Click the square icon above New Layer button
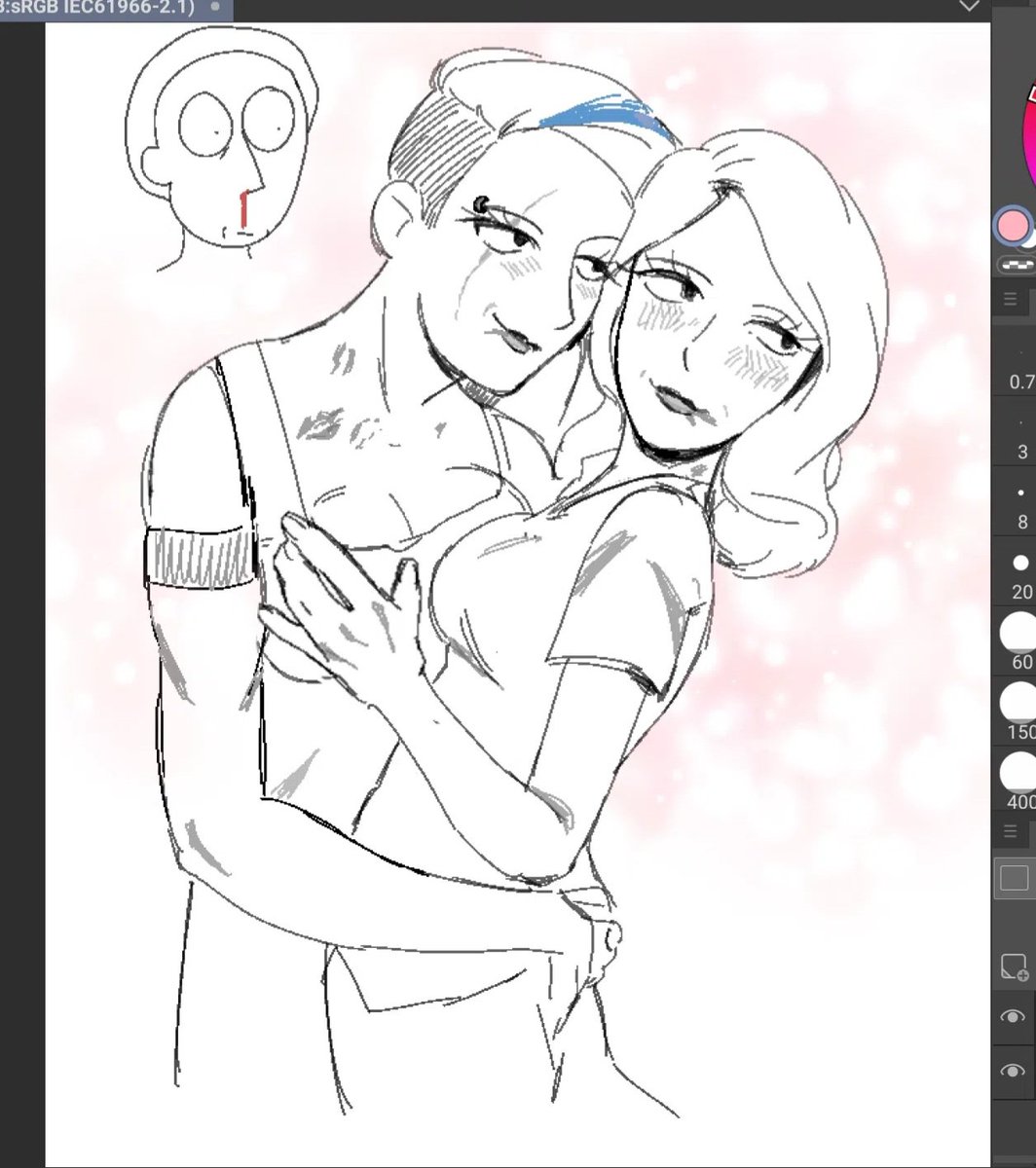This screenshot has width=1036, height=1168. pyautogui.click(x=1014, y=878)
